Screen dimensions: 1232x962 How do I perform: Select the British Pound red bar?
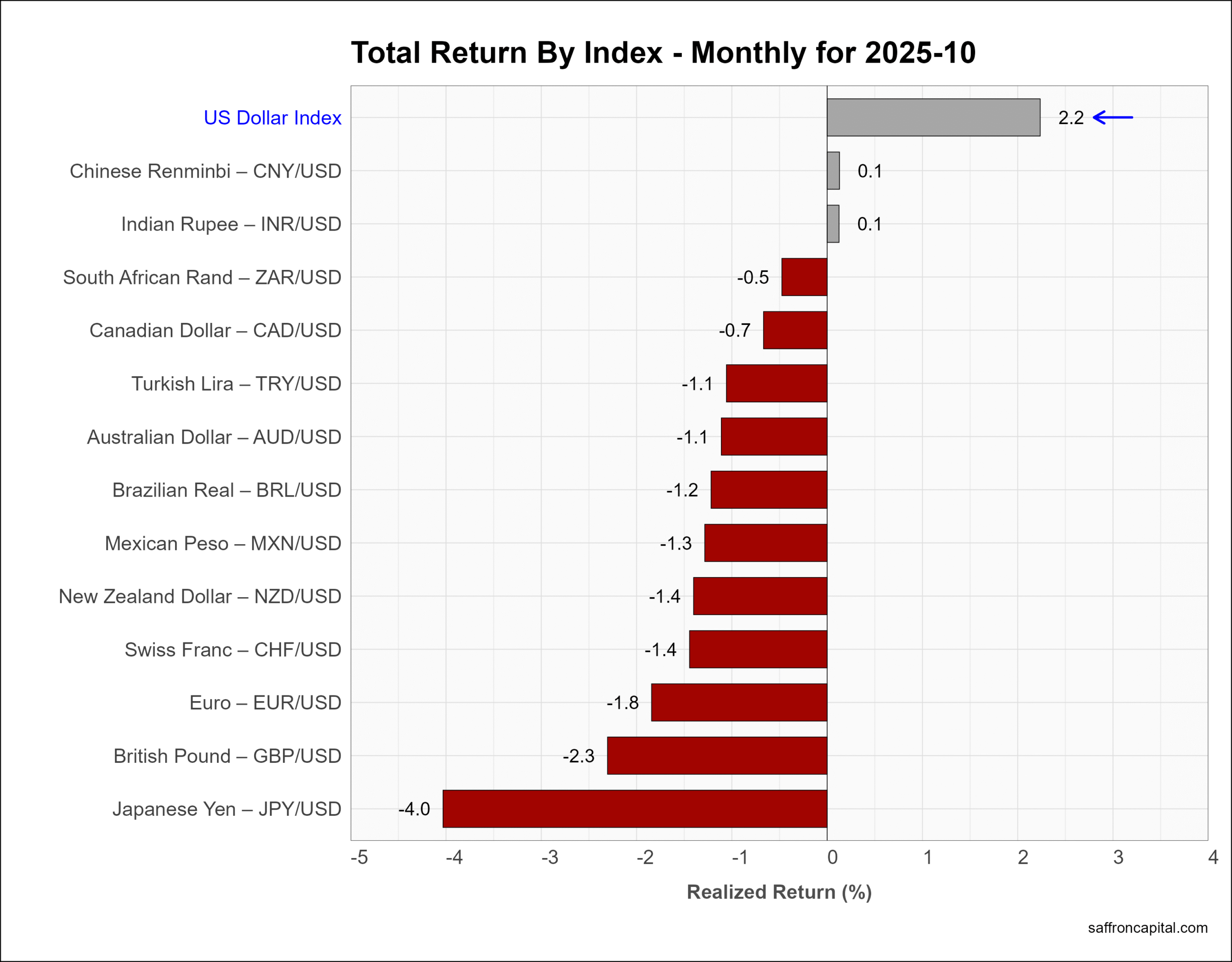(717, 756)
